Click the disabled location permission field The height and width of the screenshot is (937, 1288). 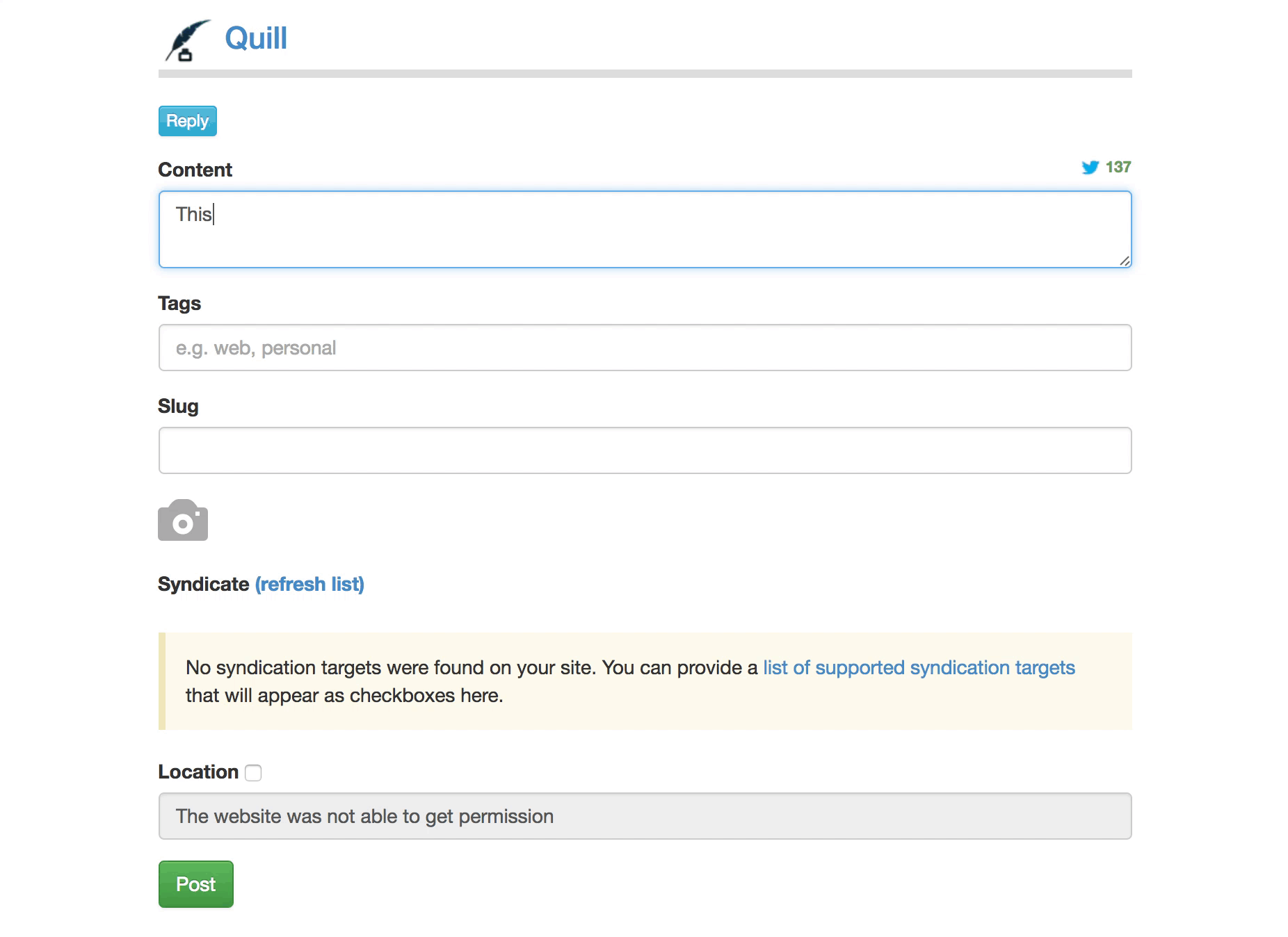(x=645, y=816)
